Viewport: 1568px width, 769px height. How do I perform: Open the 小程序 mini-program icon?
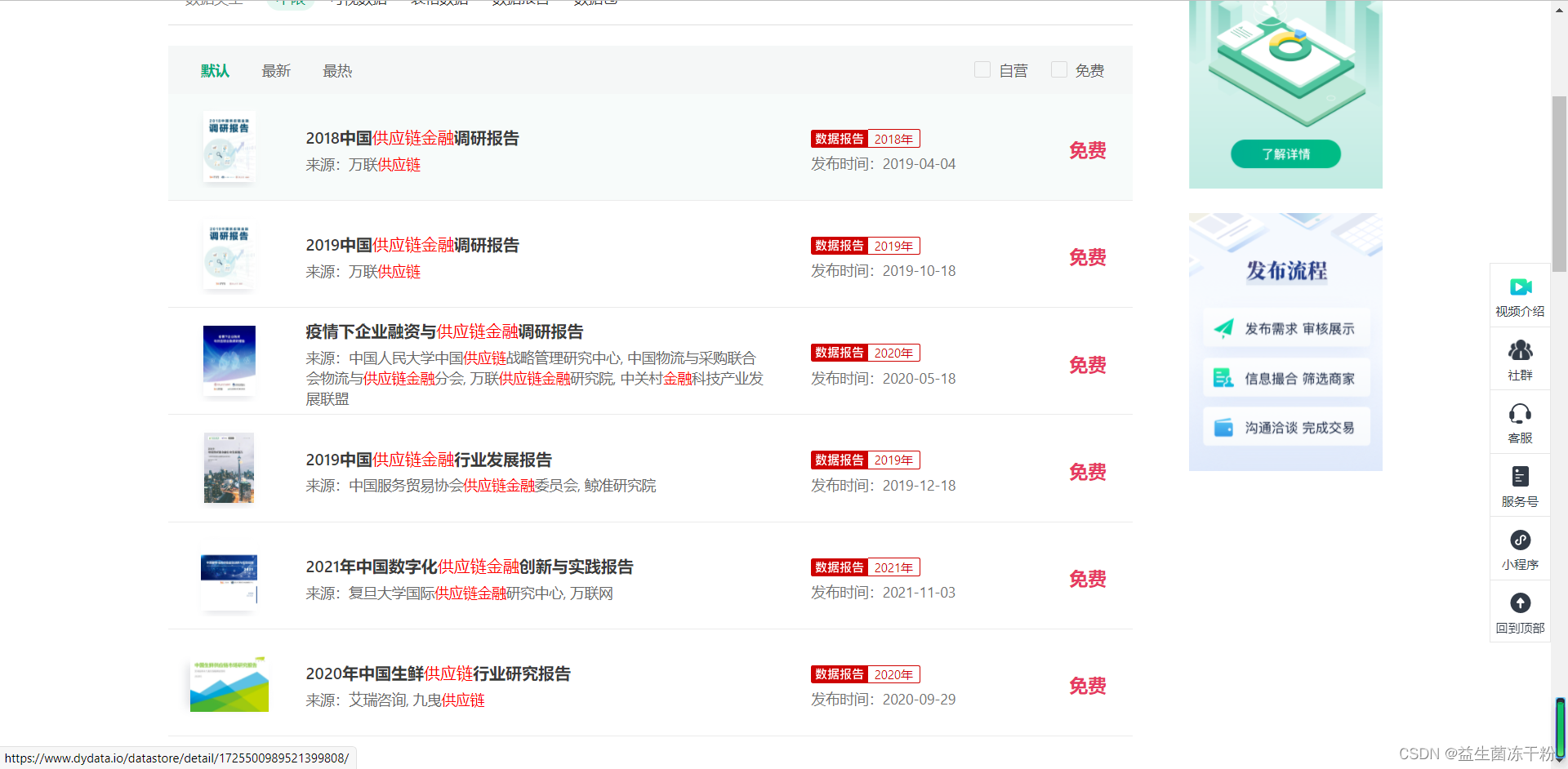[1520, 540]
